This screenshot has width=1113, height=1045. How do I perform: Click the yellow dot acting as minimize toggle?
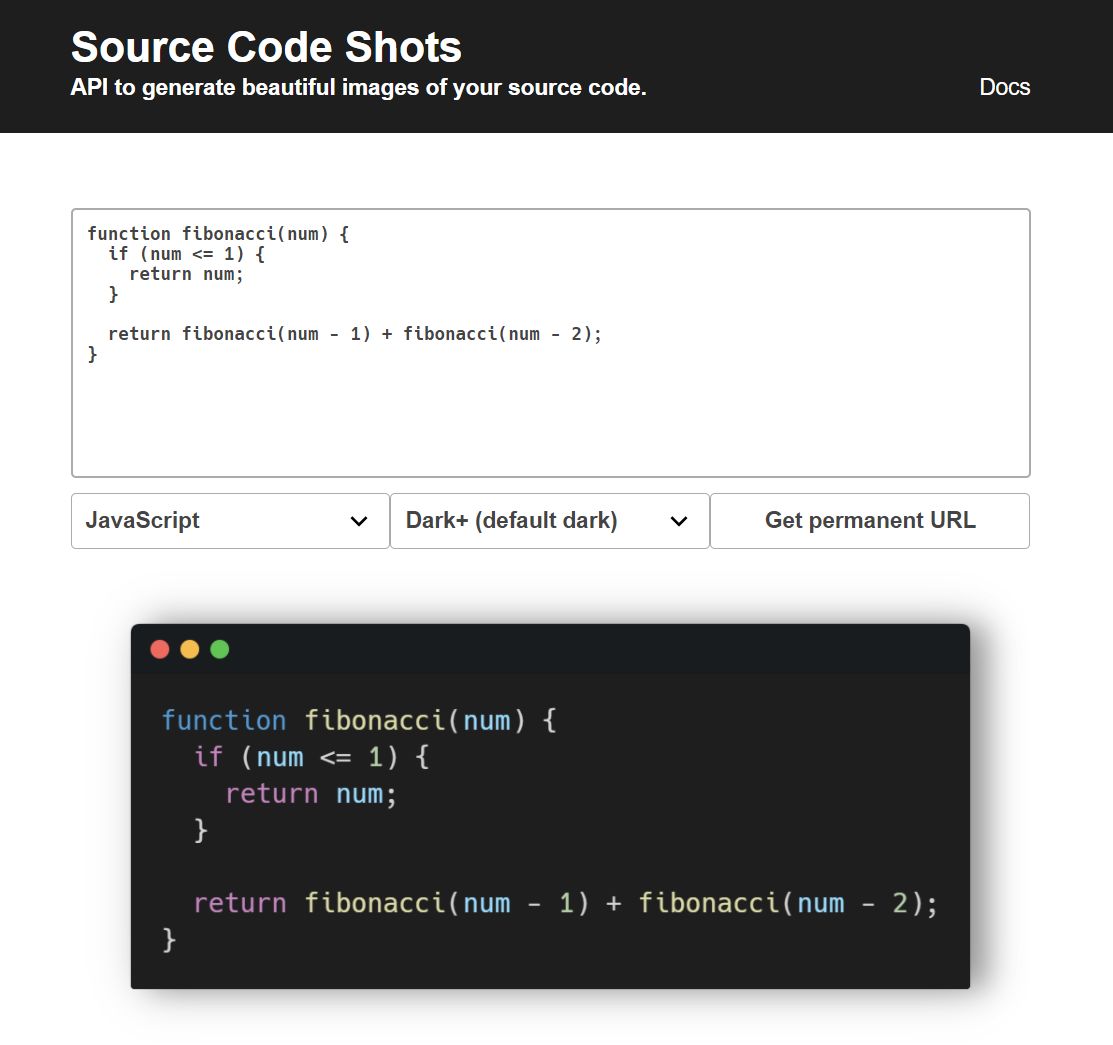click(x=189, y=649)
